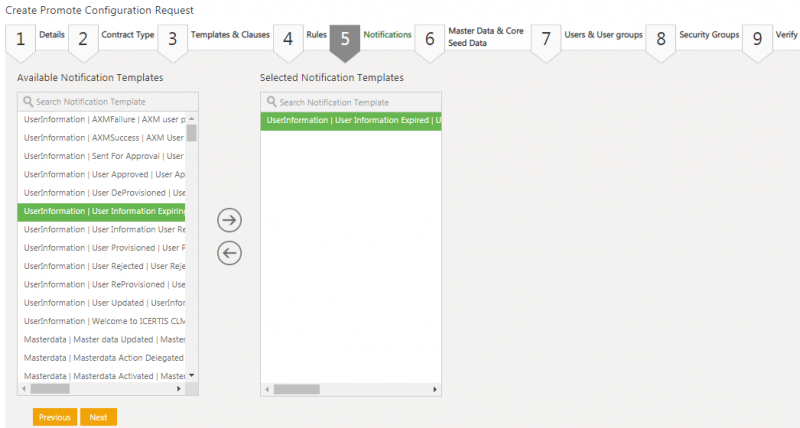Click the left arrow to remove template
Screen dimensions: 800x428
pyautogui.click(x=230, y=253)
